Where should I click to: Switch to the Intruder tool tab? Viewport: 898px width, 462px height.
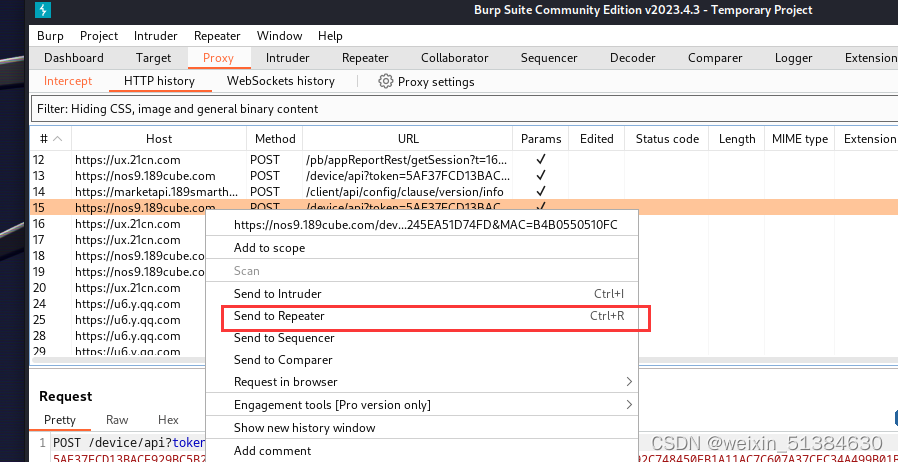(x=287, y=58)
